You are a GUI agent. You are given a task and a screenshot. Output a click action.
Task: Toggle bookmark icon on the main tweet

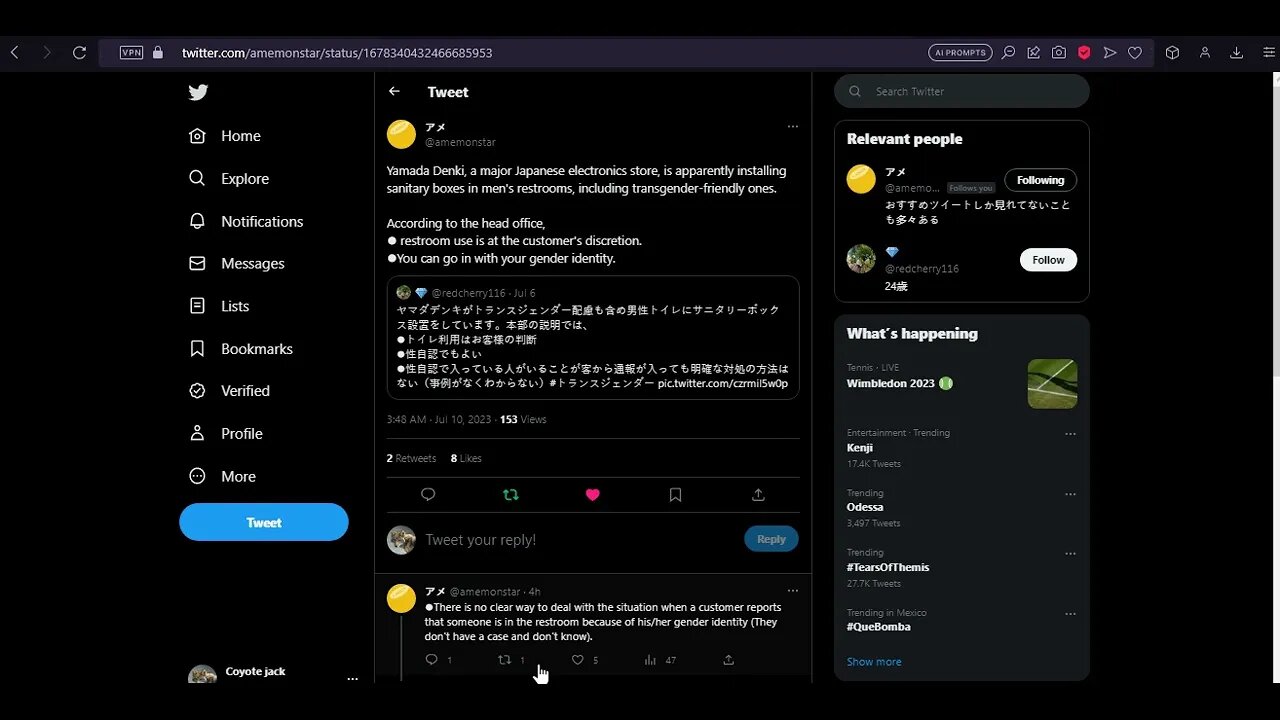coord(675,495)
